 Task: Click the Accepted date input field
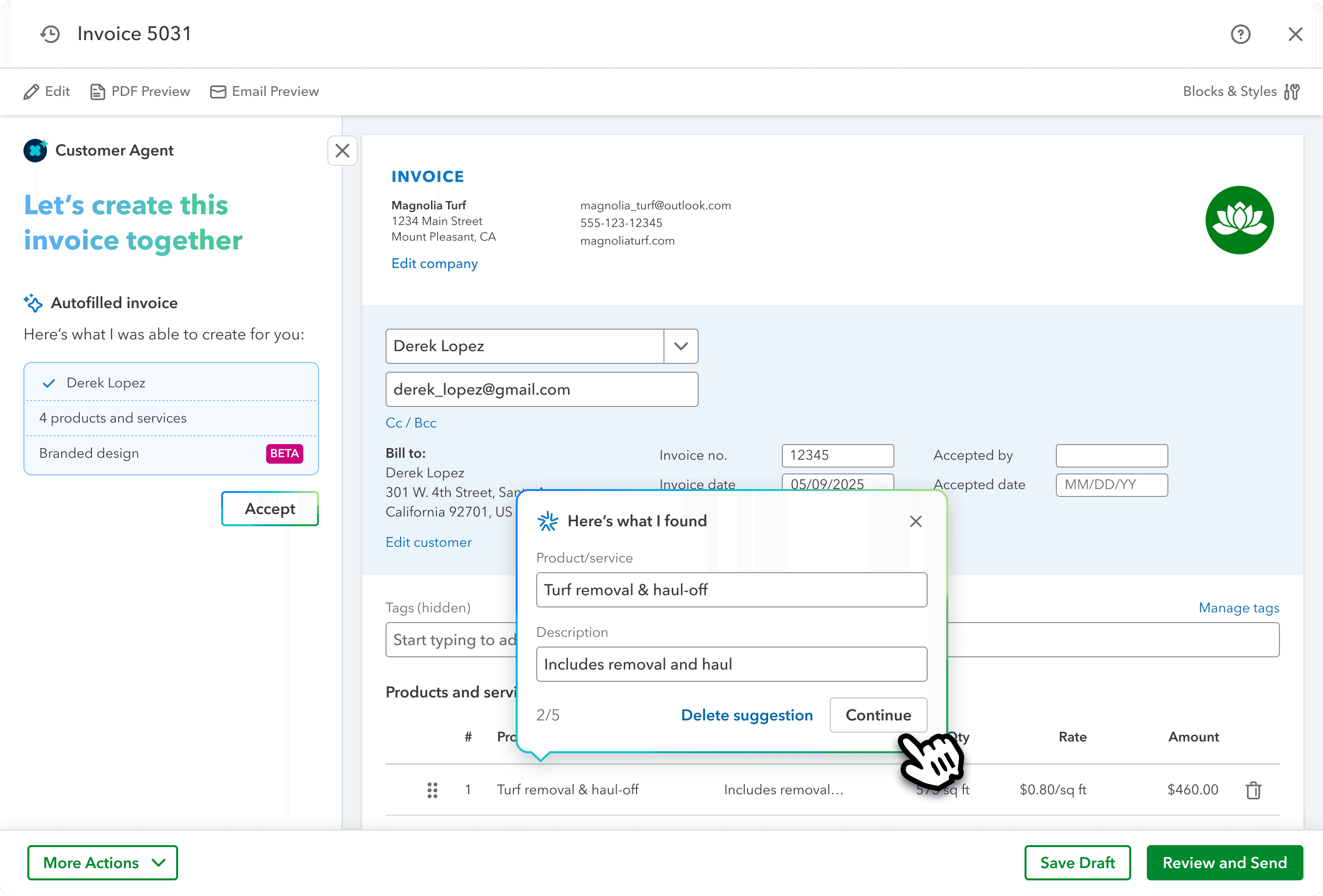point(1111,485)
